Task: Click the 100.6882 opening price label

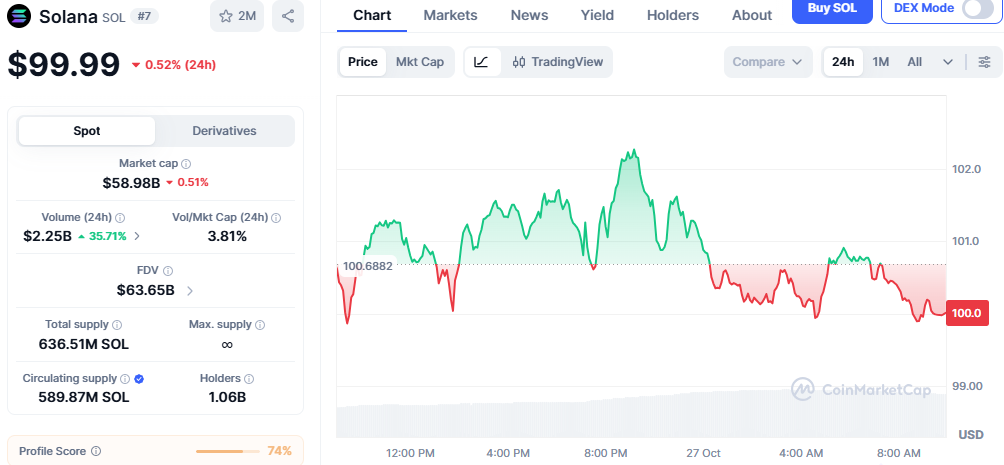Action: point(368,266)
